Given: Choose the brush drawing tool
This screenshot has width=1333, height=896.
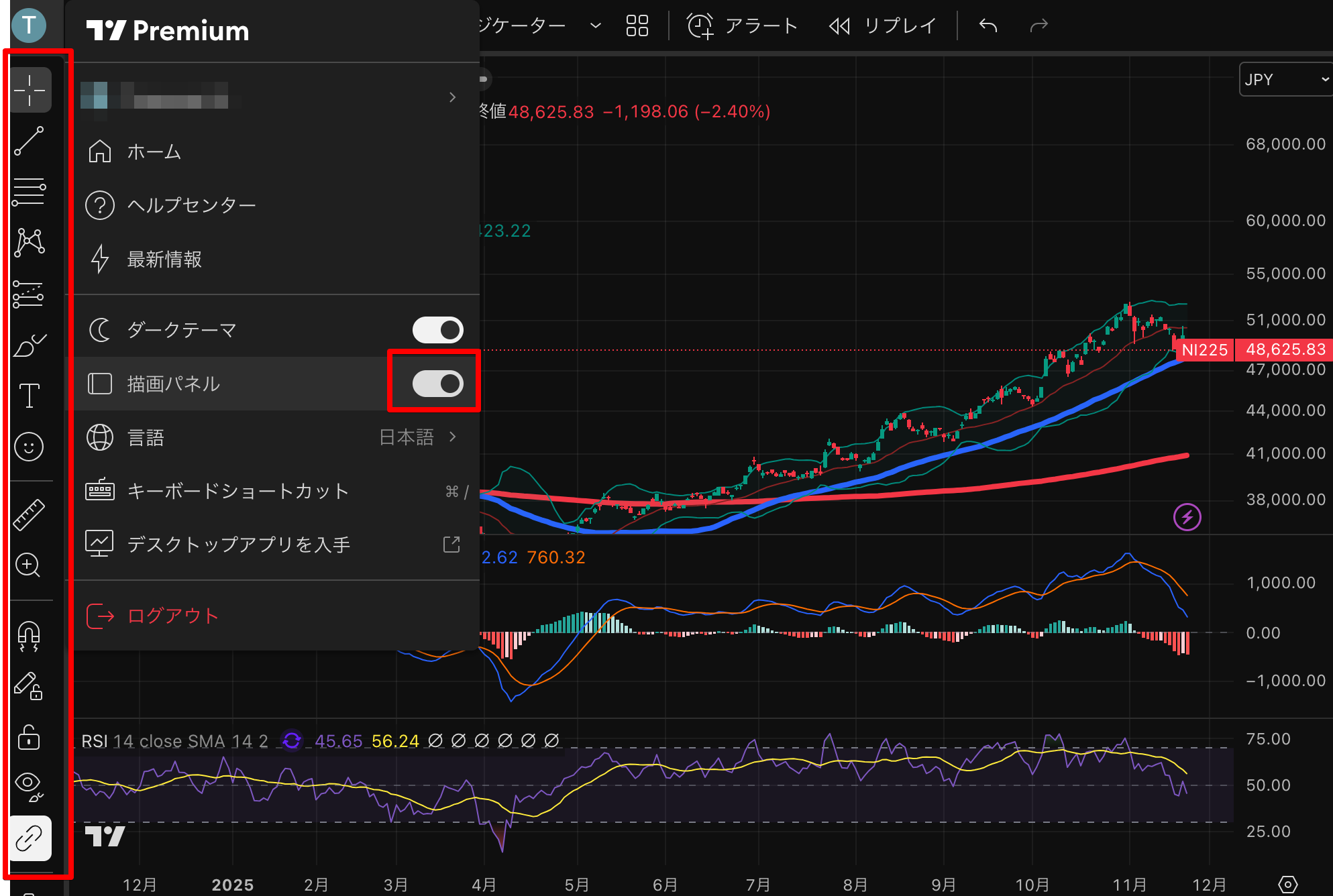Looking at the screenshot, I should click(30, 345).
